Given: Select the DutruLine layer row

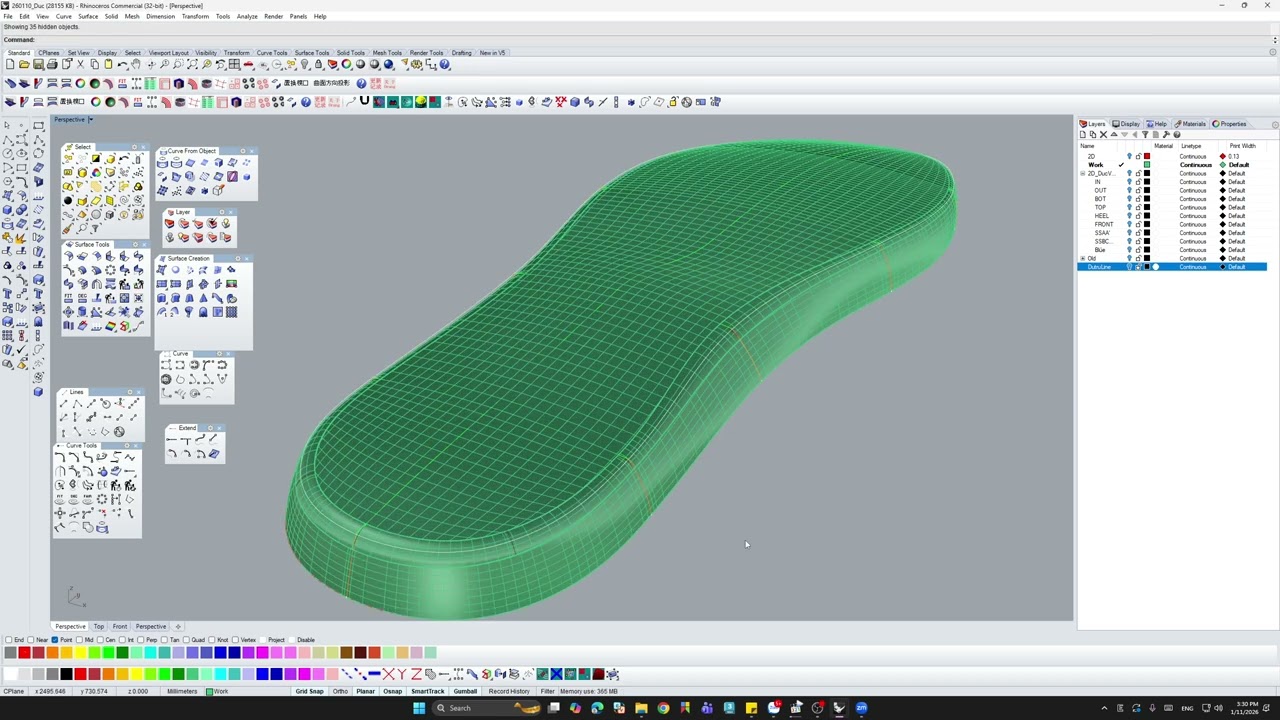Looking at the screenshot, I should coord(1172,267).
